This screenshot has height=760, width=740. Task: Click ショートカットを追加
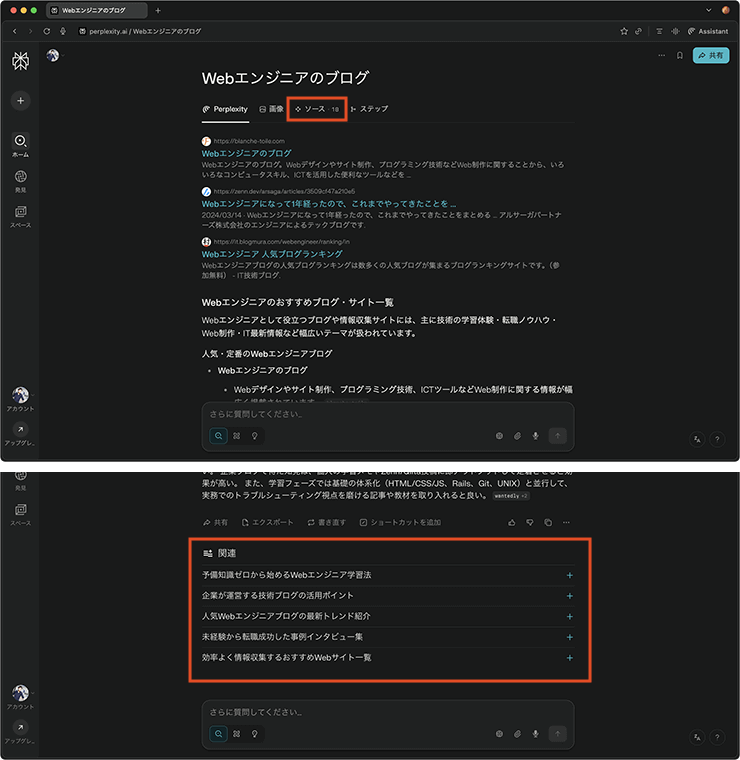tap(400, 522)
